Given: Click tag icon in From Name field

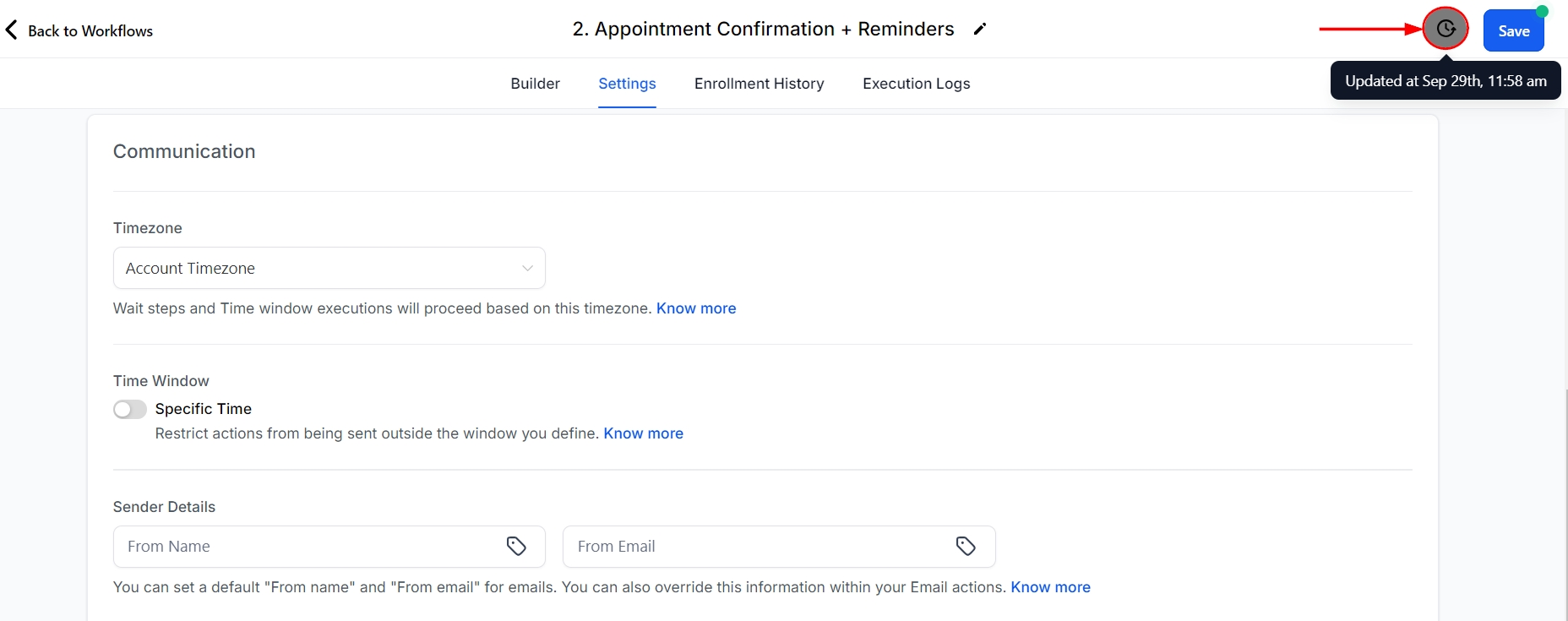Looking at the screenshot, I should (516, 547).
